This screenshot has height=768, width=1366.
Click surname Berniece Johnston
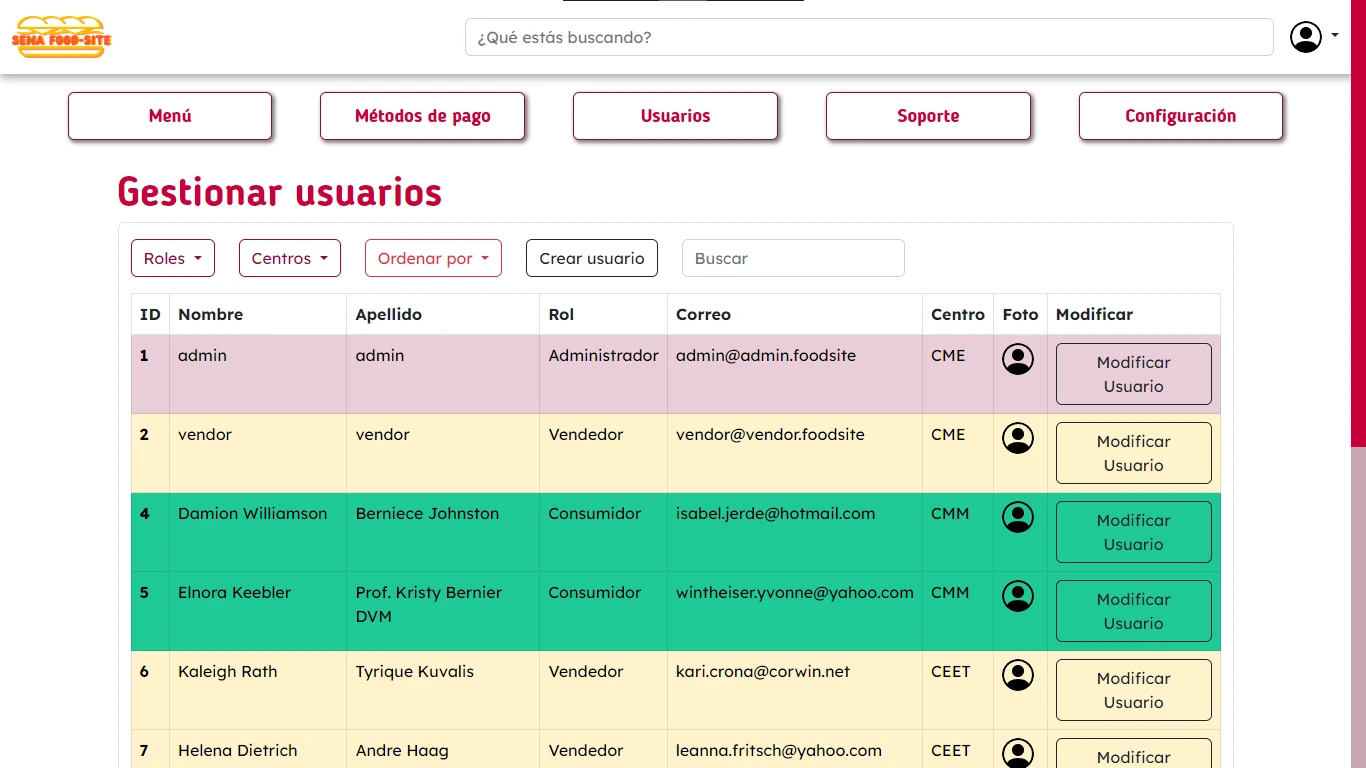pos(427,513)
